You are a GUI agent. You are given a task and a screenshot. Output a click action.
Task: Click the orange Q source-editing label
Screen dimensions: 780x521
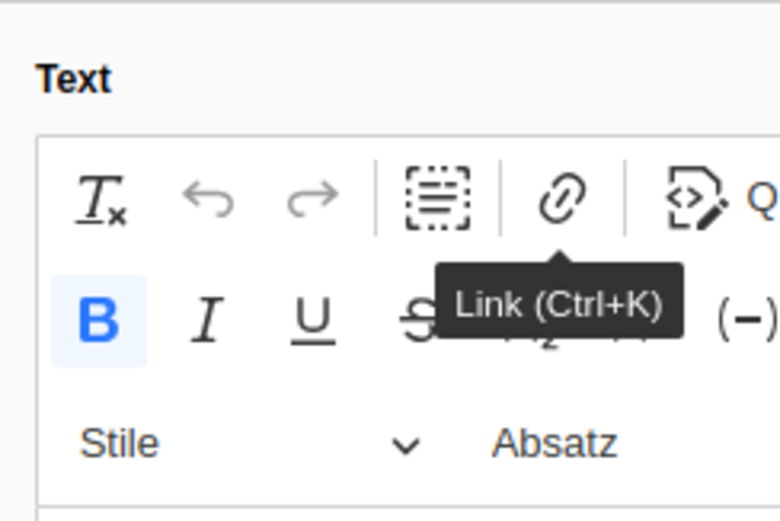click(762, 198)
